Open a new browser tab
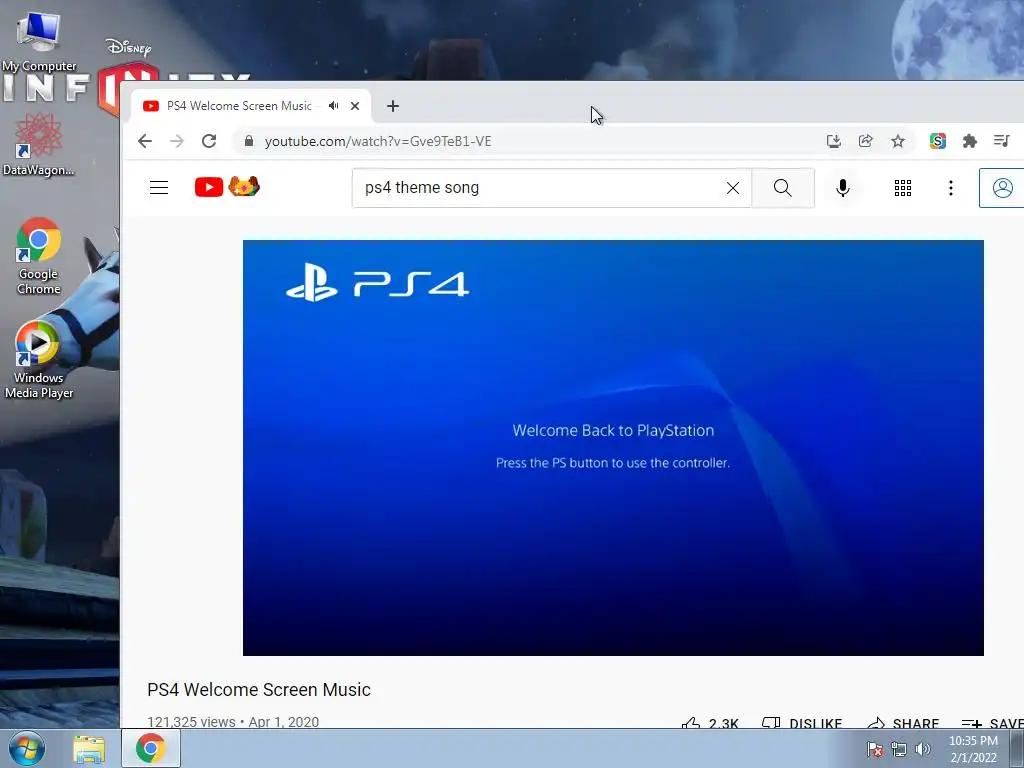The height and width of the screenshot is (768, 1024). [x=392, y=106]
